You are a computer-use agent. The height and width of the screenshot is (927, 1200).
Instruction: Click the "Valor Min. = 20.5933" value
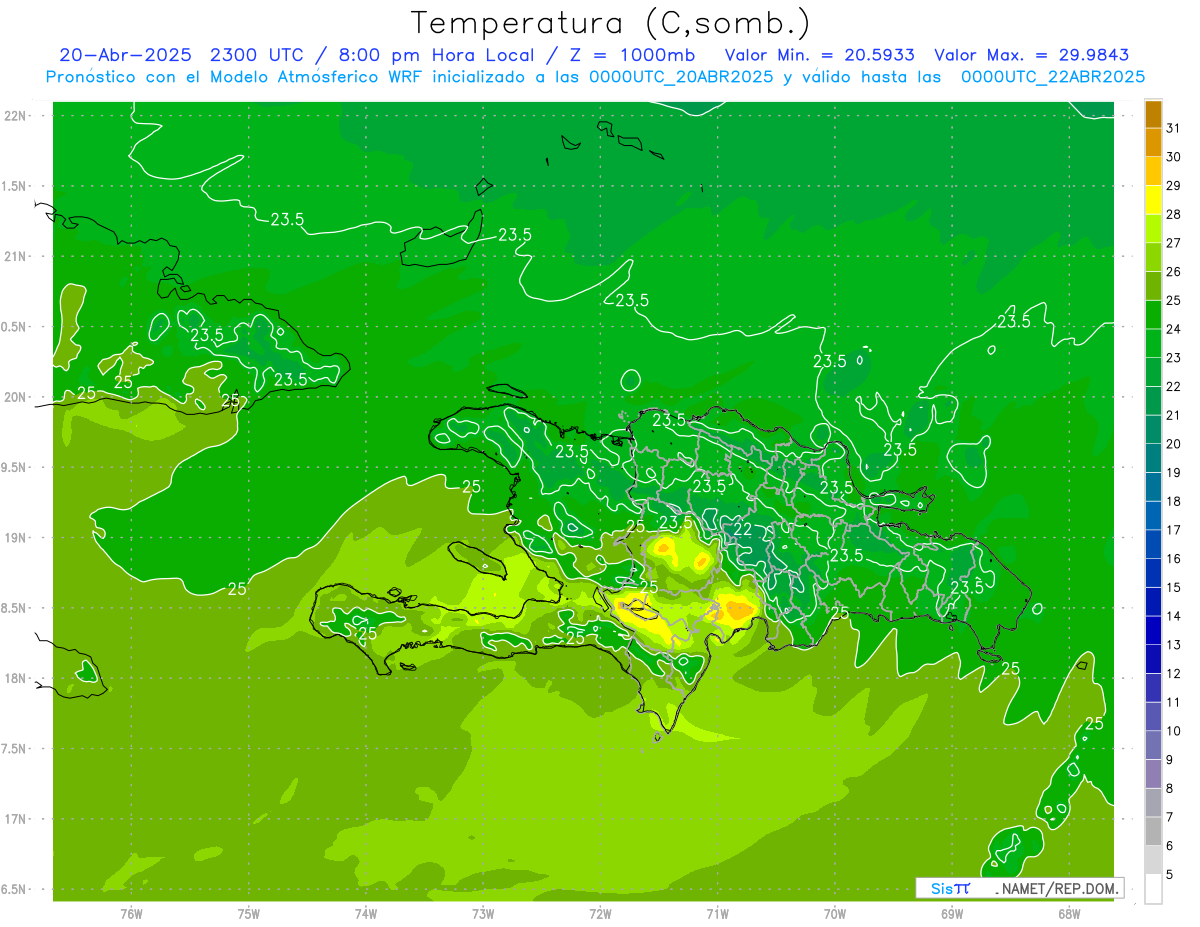pyautogui.click(x=819, y=55)
